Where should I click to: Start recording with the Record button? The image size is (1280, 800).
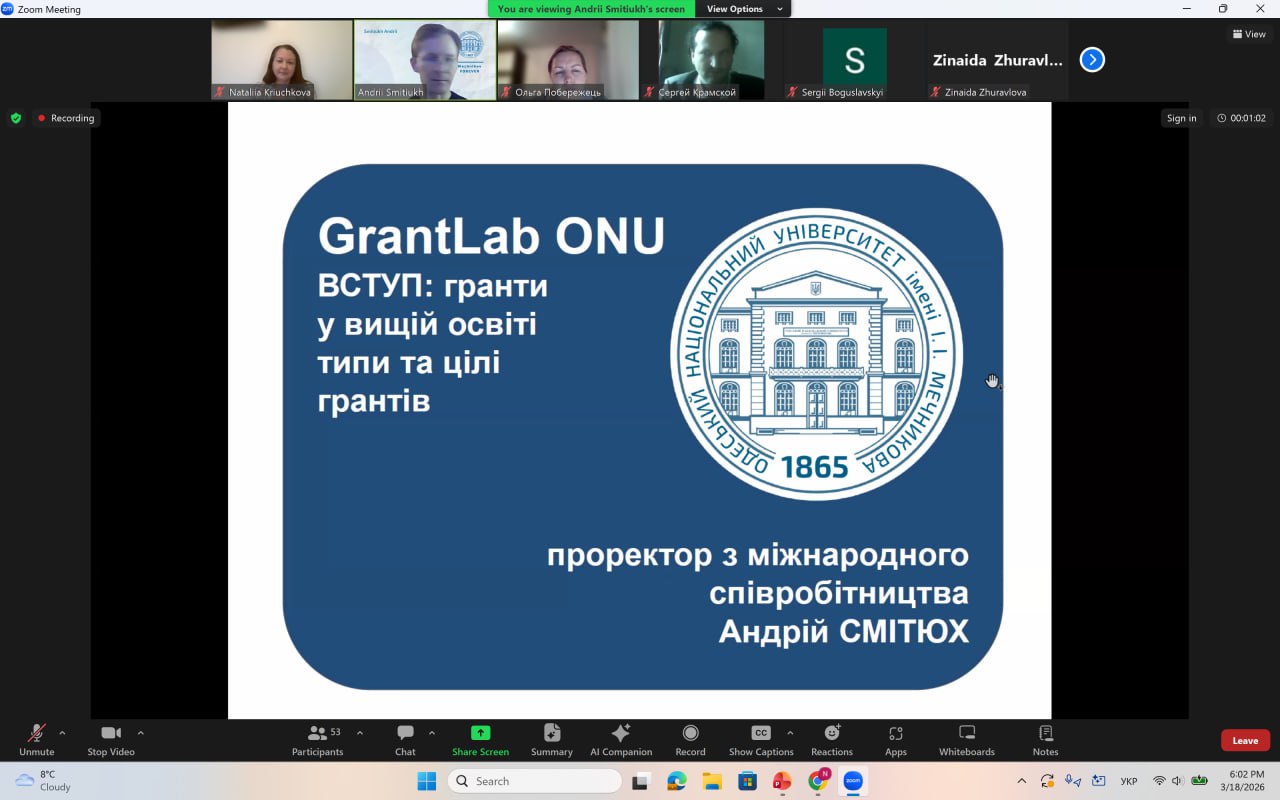[690, 739]
